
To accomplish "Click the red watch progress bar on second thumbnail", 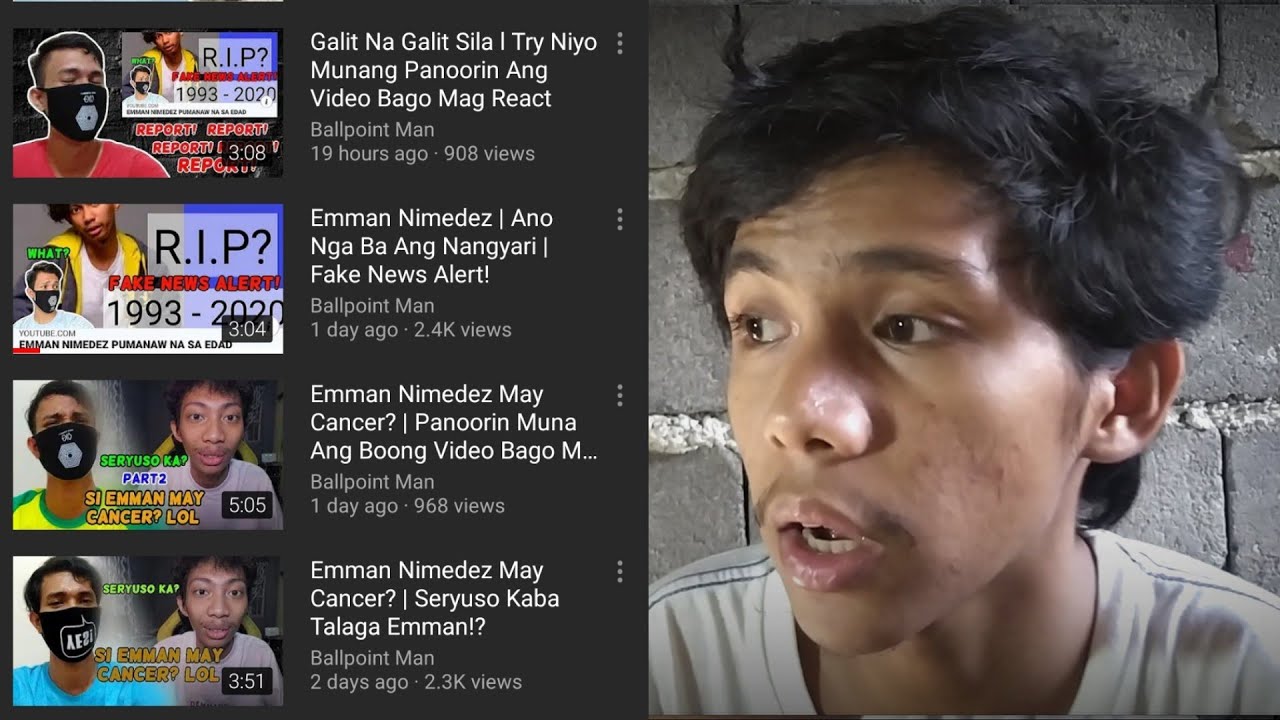I will tap(26, 351).
